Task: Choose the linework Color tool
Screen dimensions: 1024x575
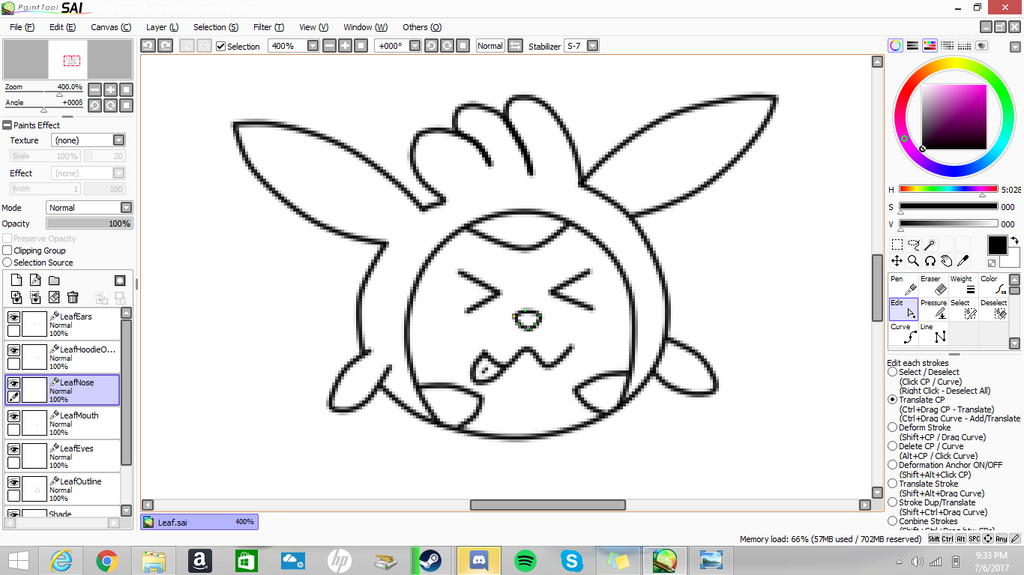Action: click(993, 285)
